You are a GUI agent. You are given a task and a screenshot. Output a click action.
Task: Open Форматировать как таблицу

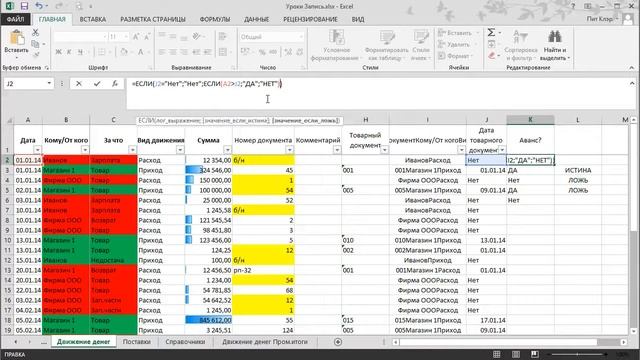pyautogui.click(x=386, y=45)
